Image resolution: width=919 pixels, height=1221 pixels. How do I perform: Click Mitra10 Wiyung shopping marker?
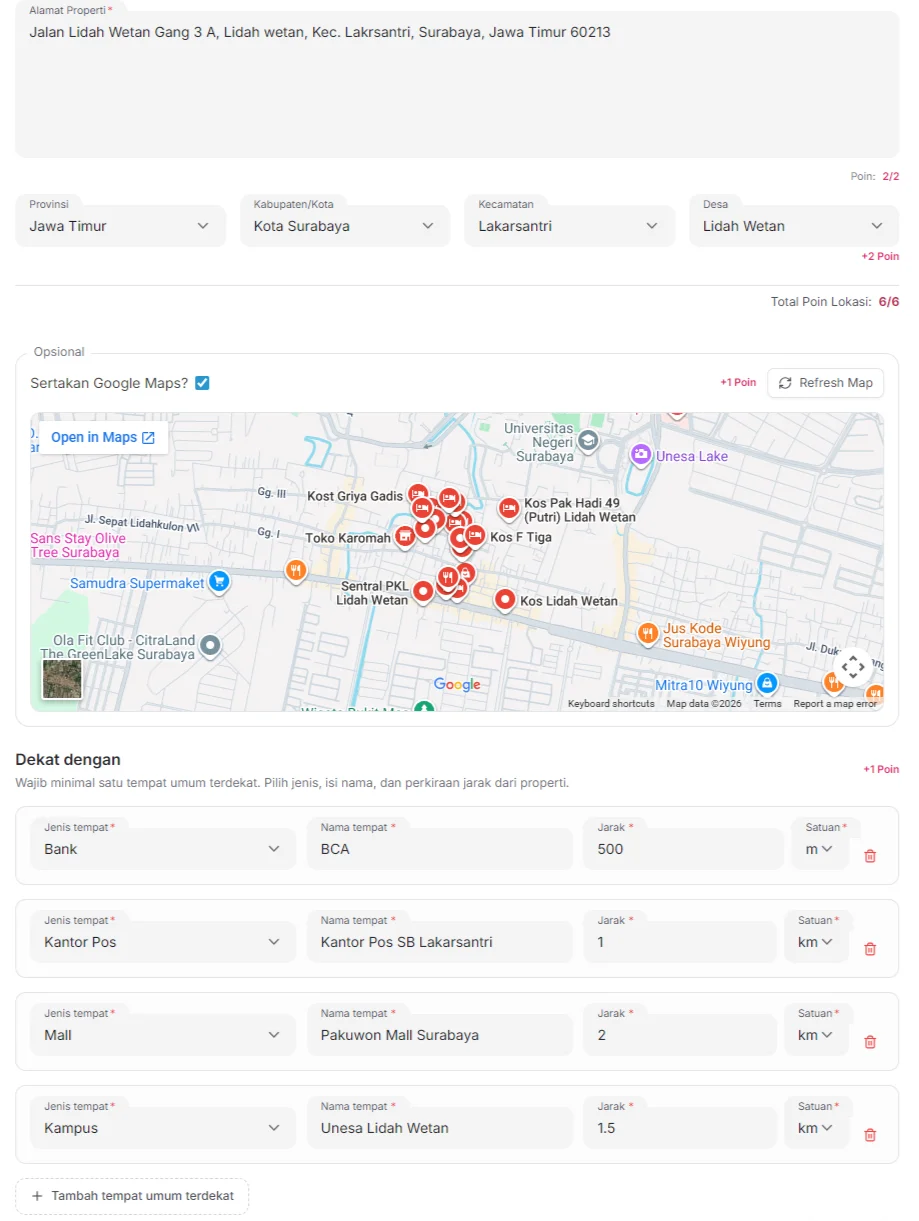(x=766, y=684)
